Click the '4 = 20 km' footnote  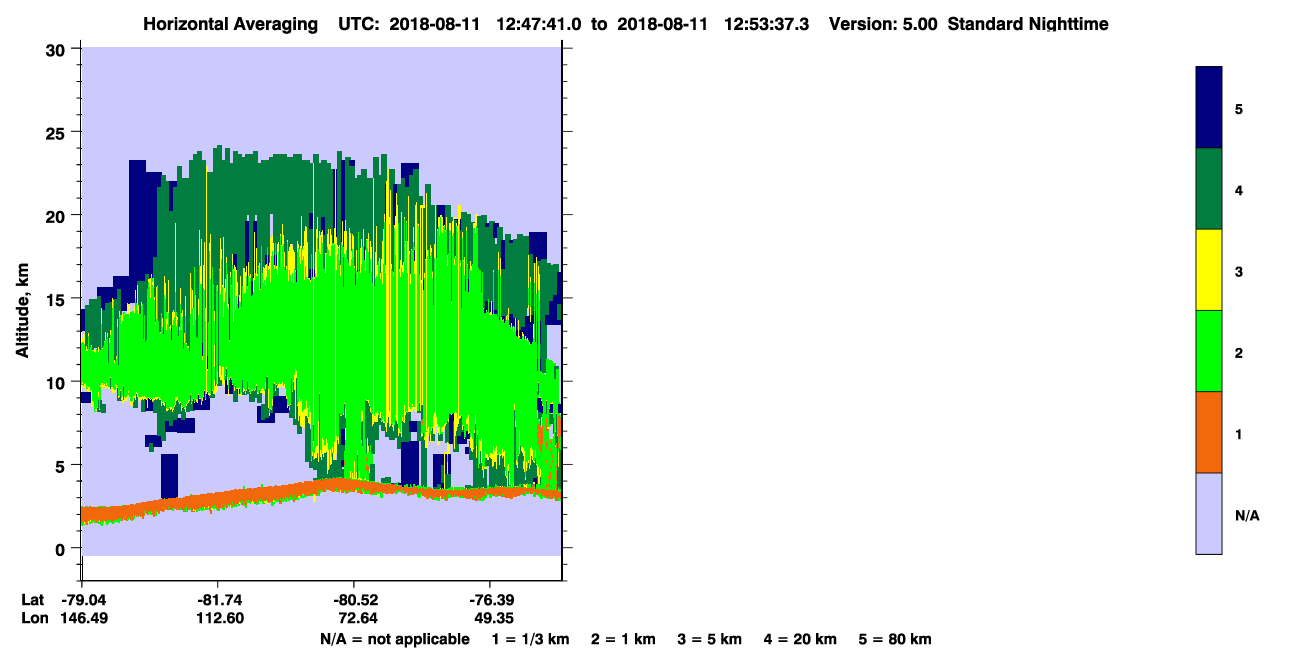799,639
